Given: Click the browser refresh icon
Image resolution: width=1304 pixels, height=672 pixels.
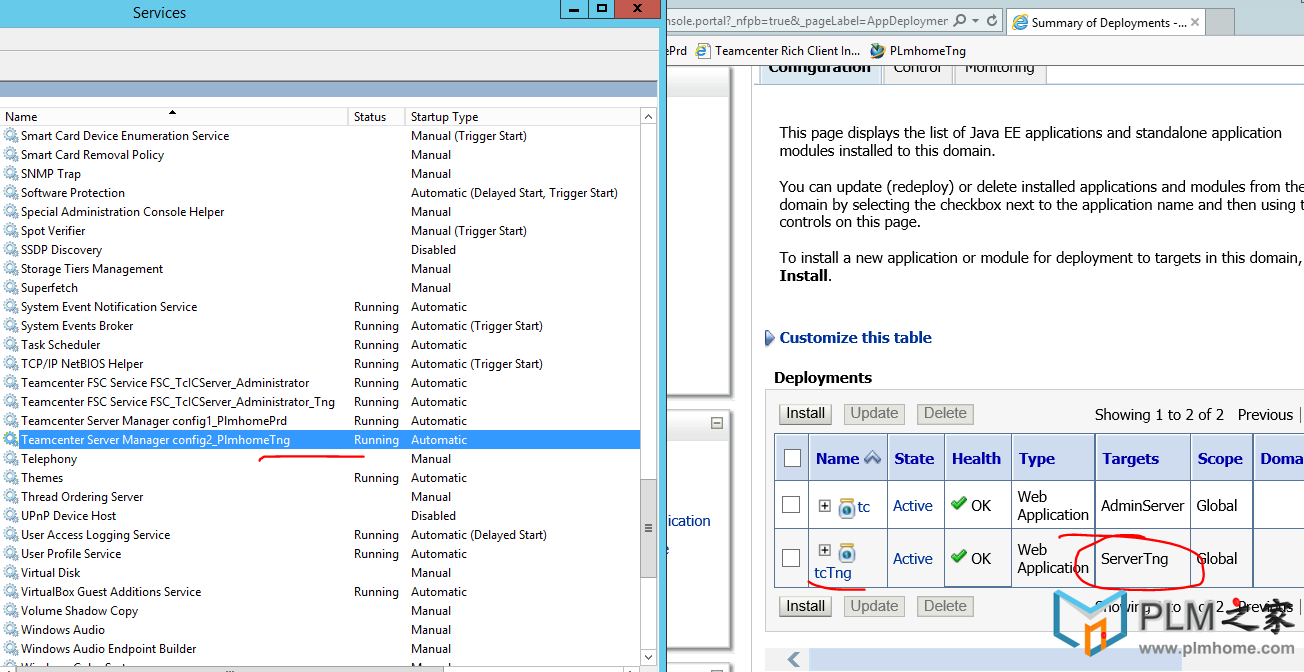Looking at the screenshot, I should pyautogui.click(x=992, y=20).
